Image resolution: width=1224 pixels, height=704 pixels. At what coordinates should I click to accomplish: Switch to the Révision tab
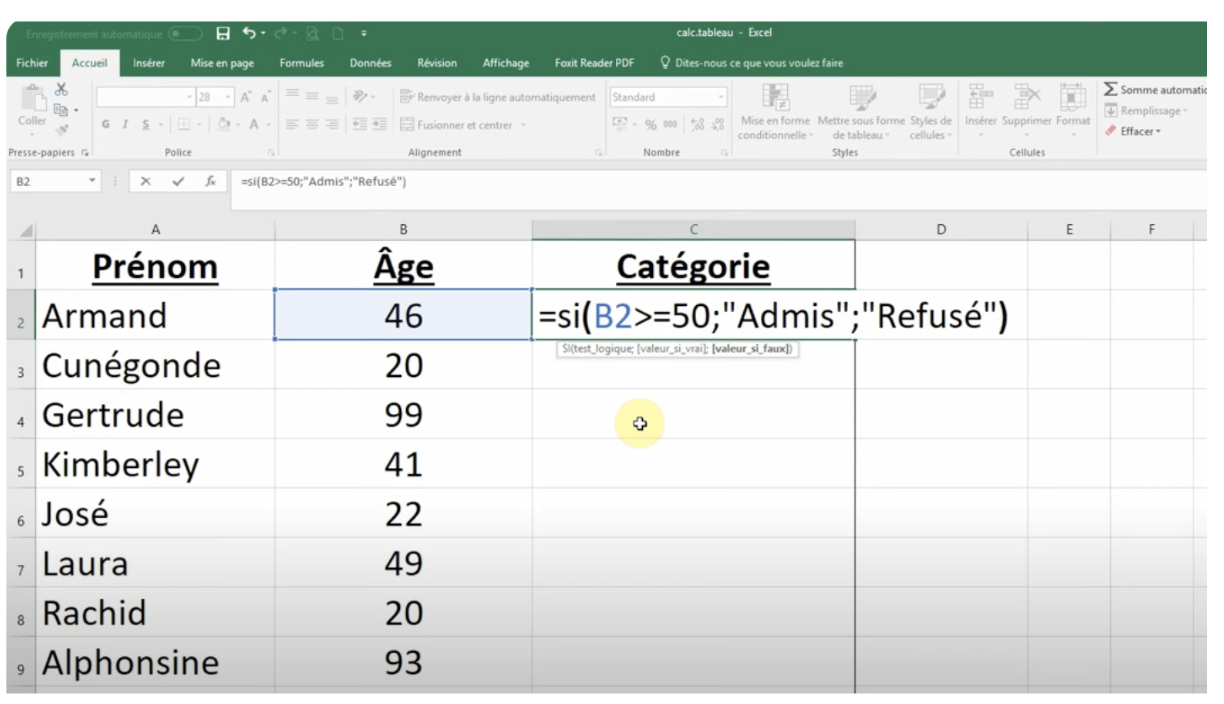pyautogui.click(x=437, y=63)
